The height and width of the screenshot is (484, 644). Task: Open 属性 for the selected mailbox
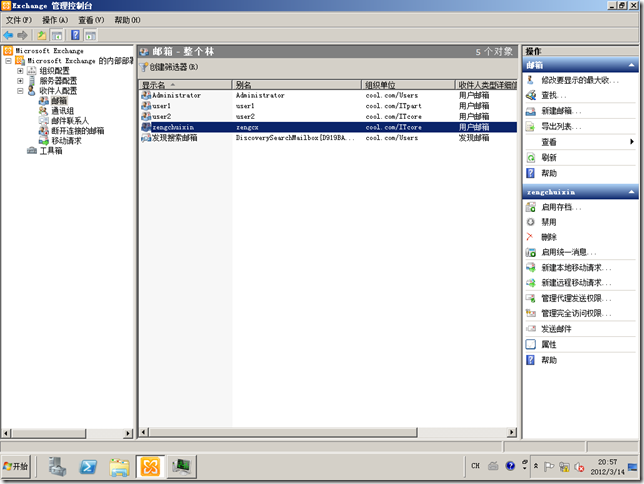tap(548, 344)
